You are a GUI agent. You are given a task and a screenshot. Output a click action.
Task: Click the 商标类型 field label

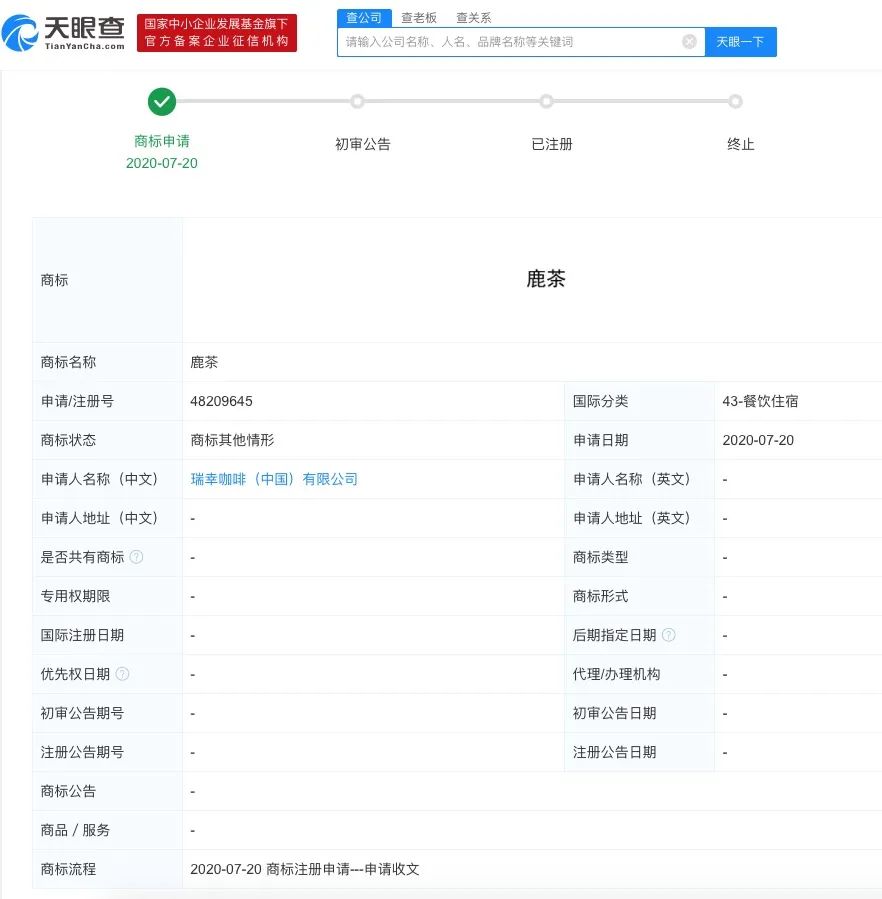[x=600, y=557]
